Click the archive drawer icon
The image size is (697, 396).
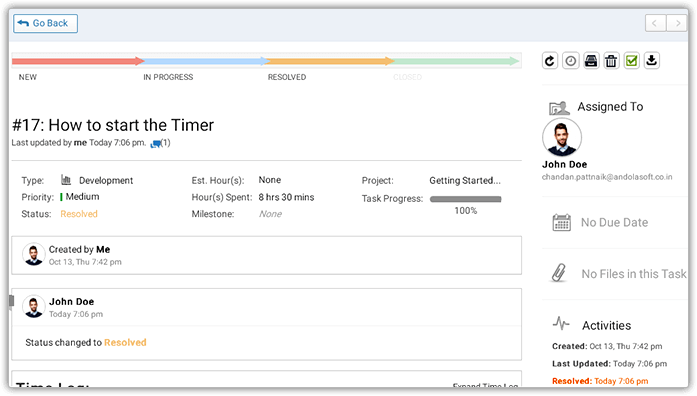pyautogui.click(x=591, y=60)
